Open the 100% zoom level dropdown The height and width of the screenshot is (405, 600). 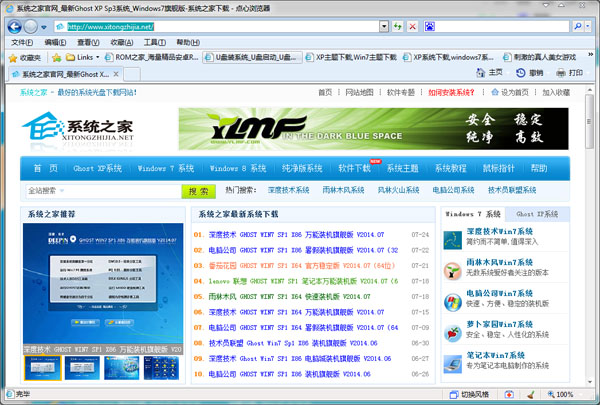(579, 396)
